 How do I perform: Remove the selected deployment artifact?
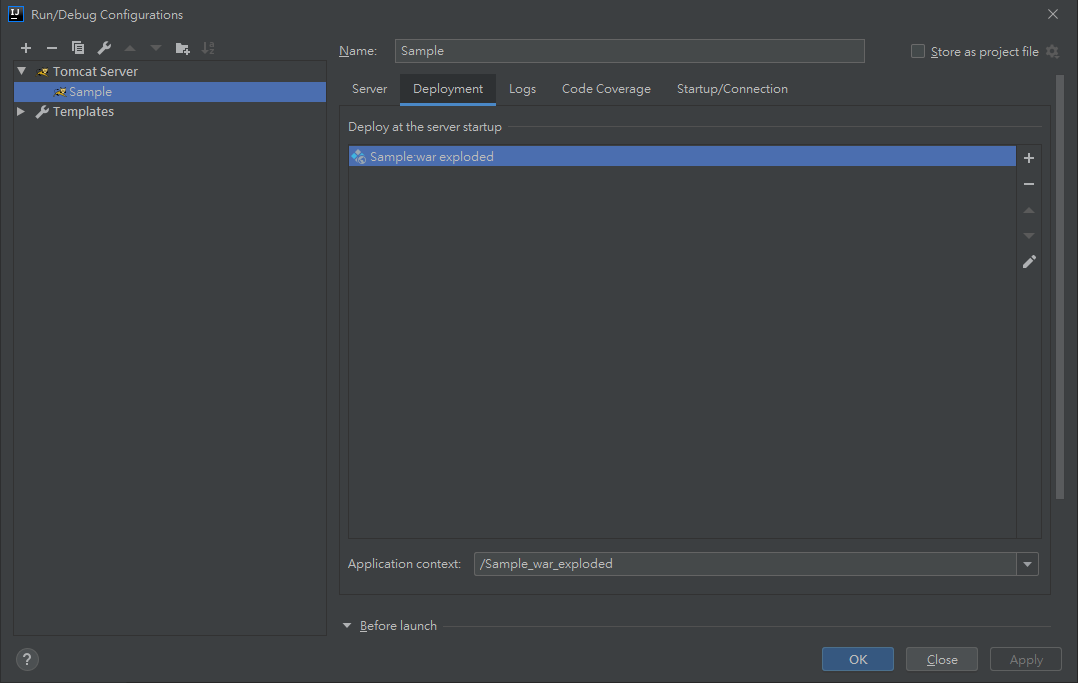point(1028,184)
